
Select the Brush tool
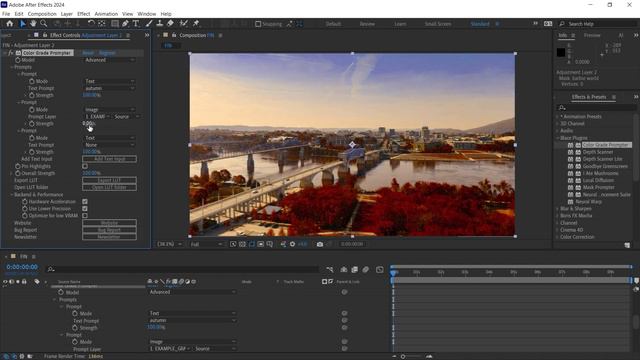(149, 24)
